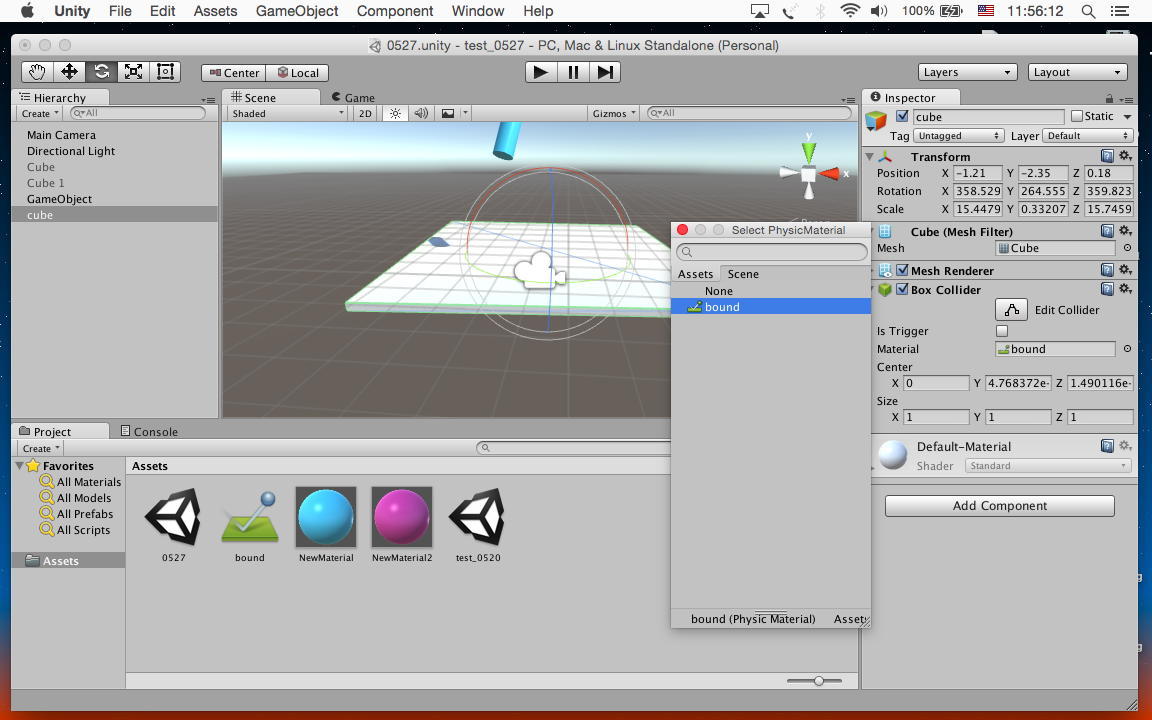Viewport: 1152px width, 720px height.
Task: Disable the Mesh Renderer component checkbox
Action: [x=903, y=271]
